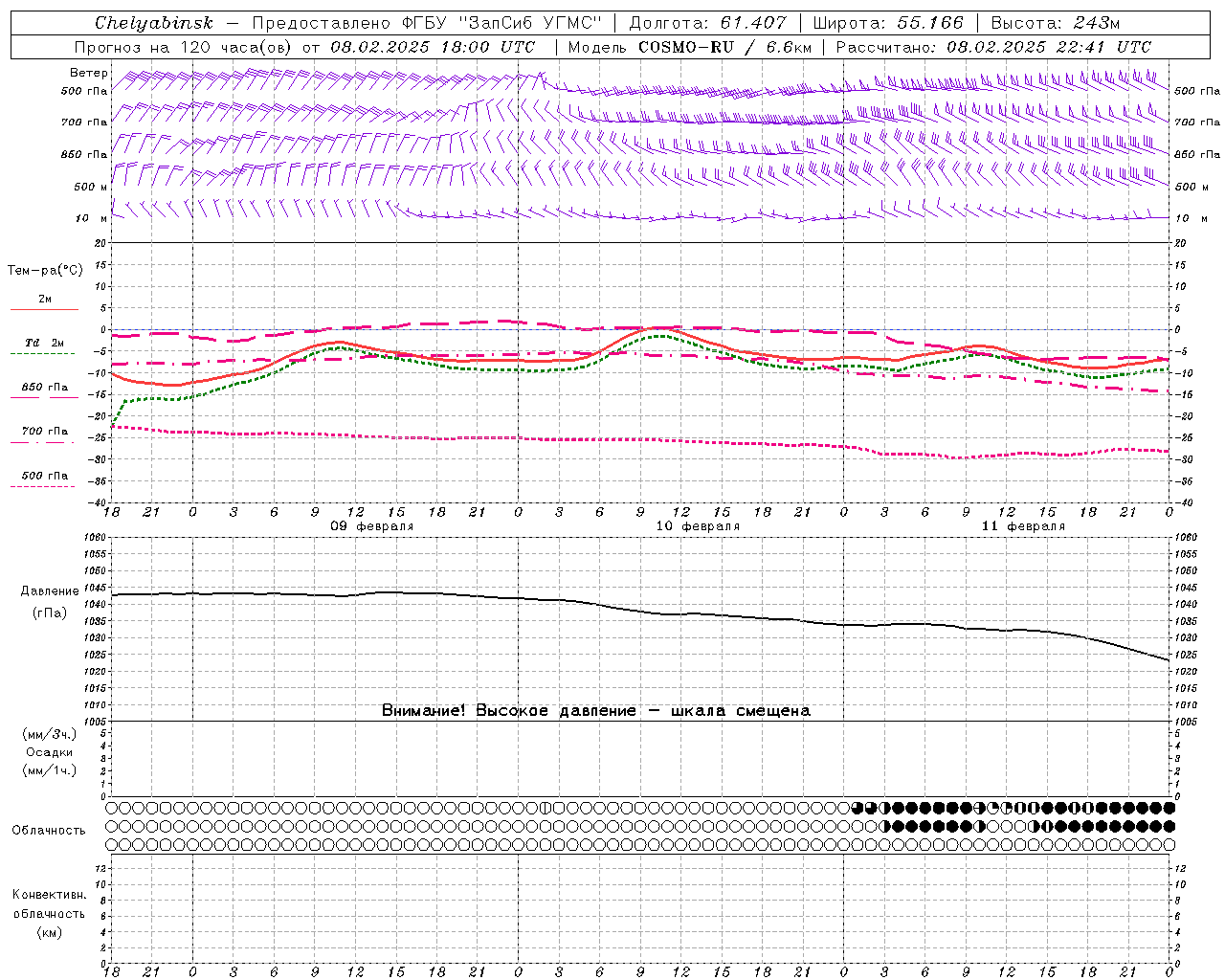Click the dashed line sample under 500 гПа legend
The width and height of the screenshot is (1225, 980).
(43, 487)
